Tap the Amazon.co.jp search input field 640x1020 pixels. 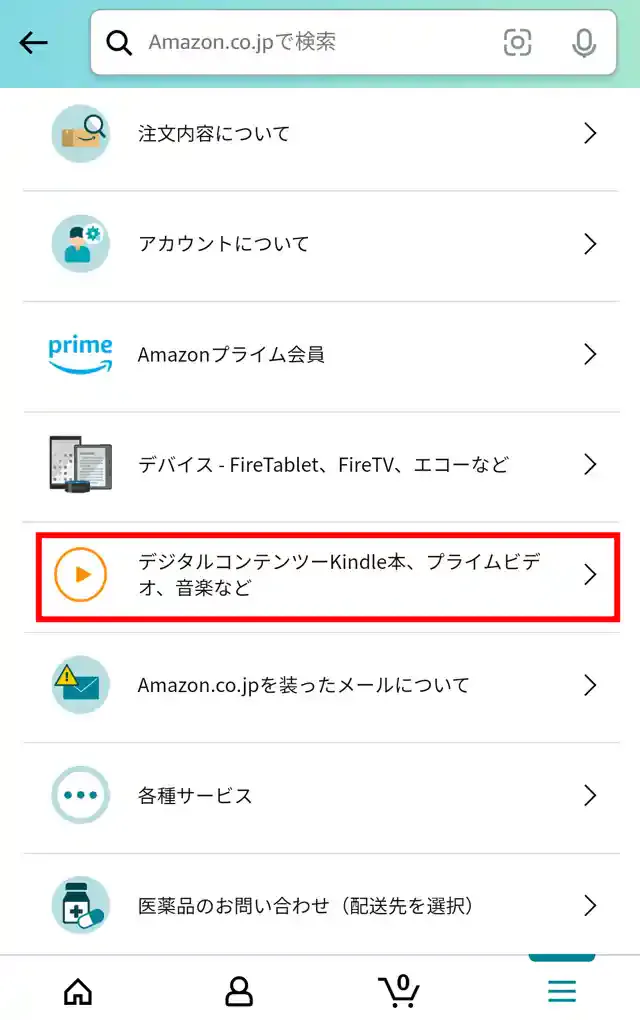(300, 43)
